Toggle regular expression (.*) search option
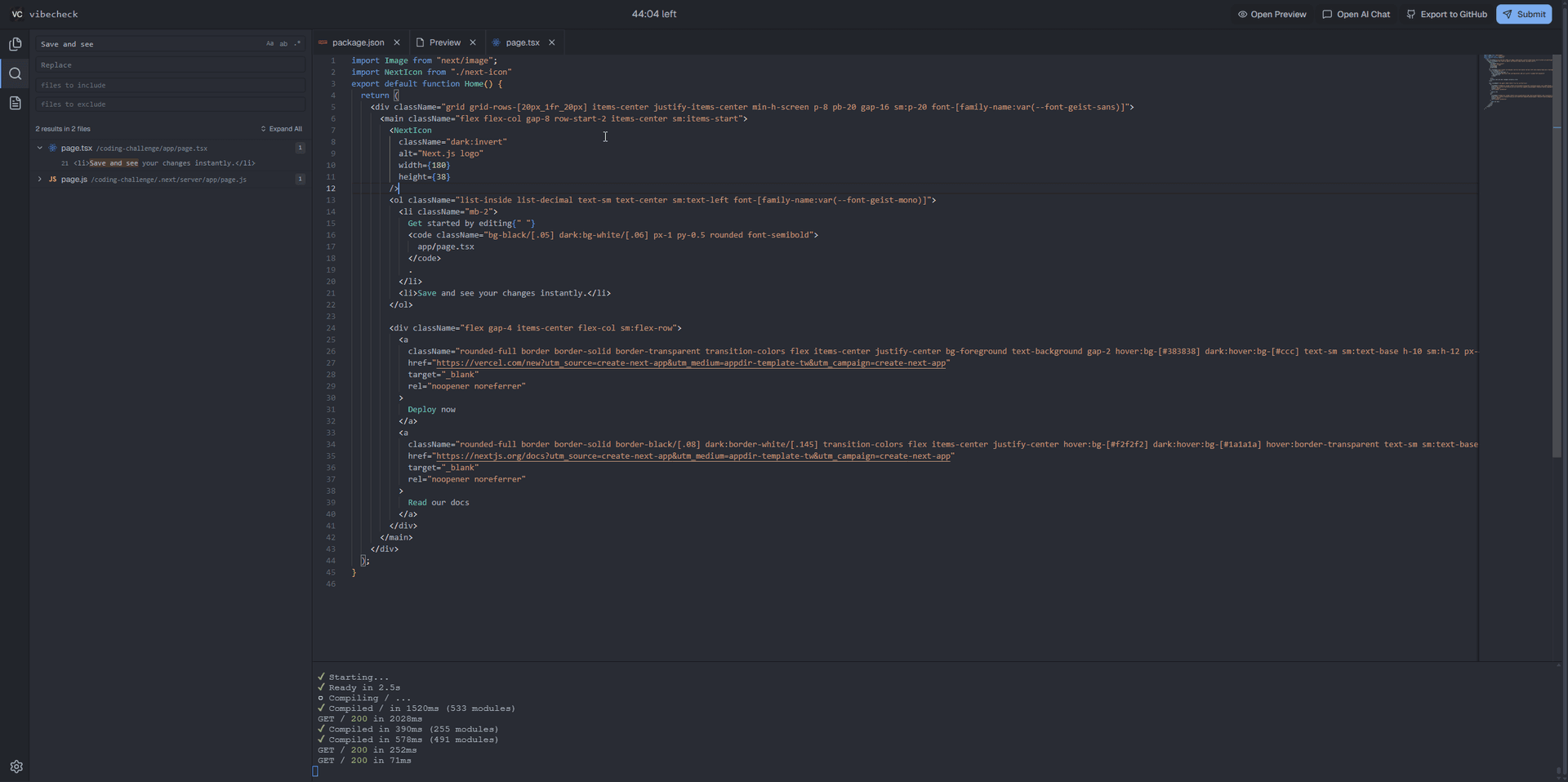The image size is (1568, 782). coord(297,44)
